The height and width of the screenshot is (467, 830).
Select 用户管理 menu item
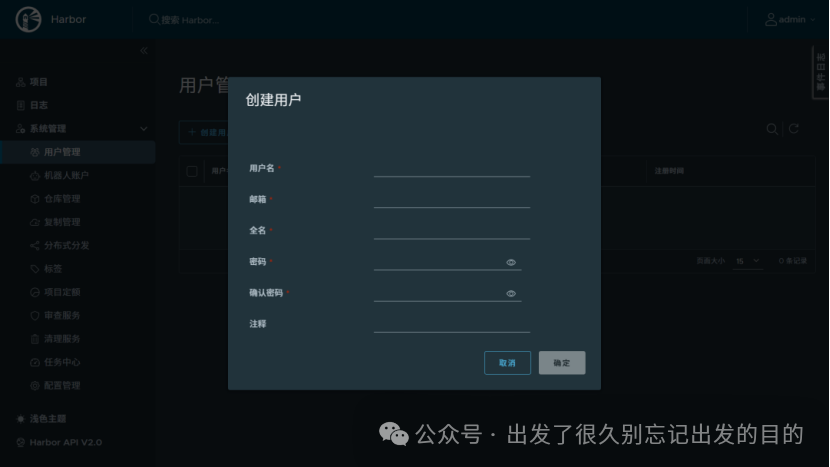(78, 152)
